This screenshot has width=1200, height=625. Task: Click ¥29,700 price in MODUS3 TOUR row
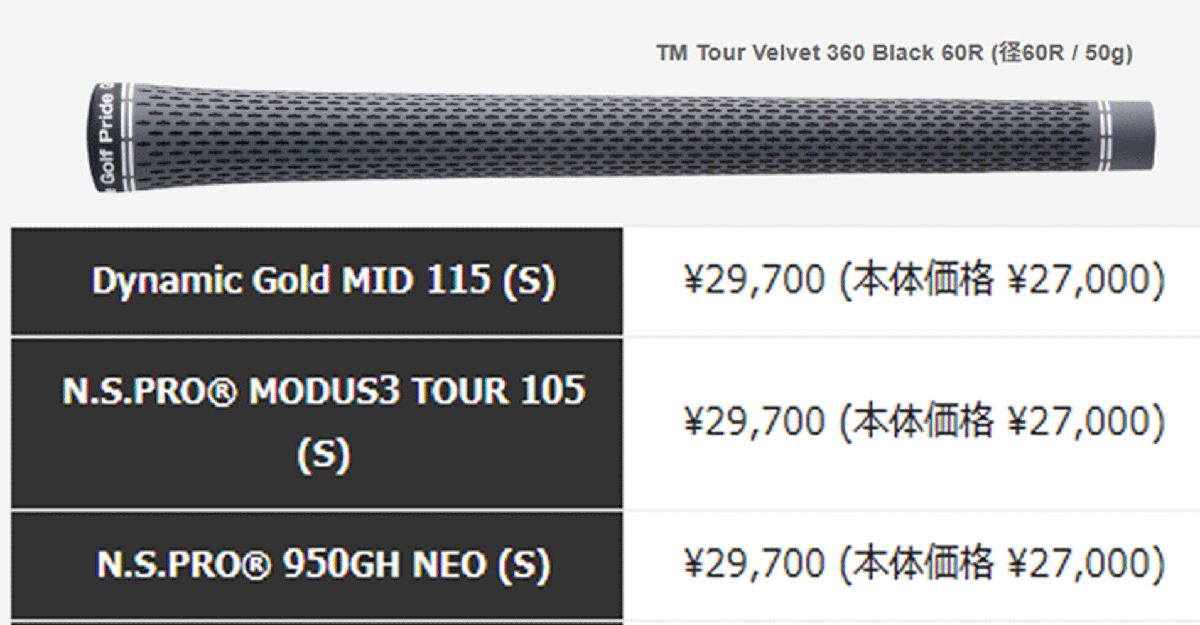pos(754,422)
